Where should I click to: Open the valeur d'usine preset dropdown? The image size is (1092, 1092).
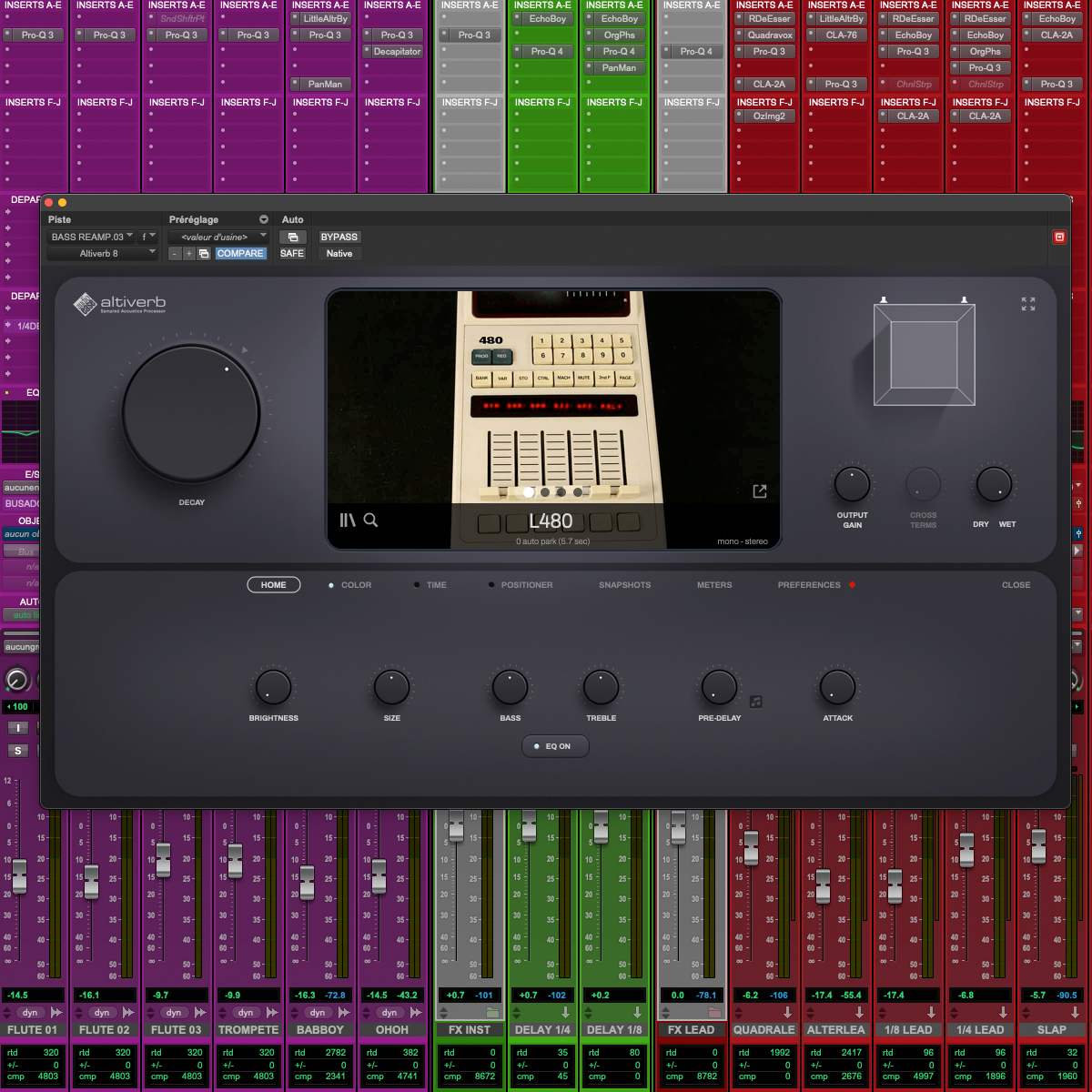coord(218,237)
